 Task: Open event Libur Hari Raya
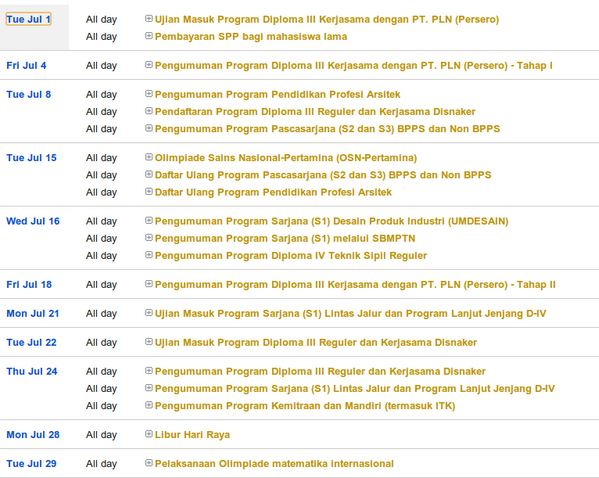pyautogui.click(x=193, y=435)
